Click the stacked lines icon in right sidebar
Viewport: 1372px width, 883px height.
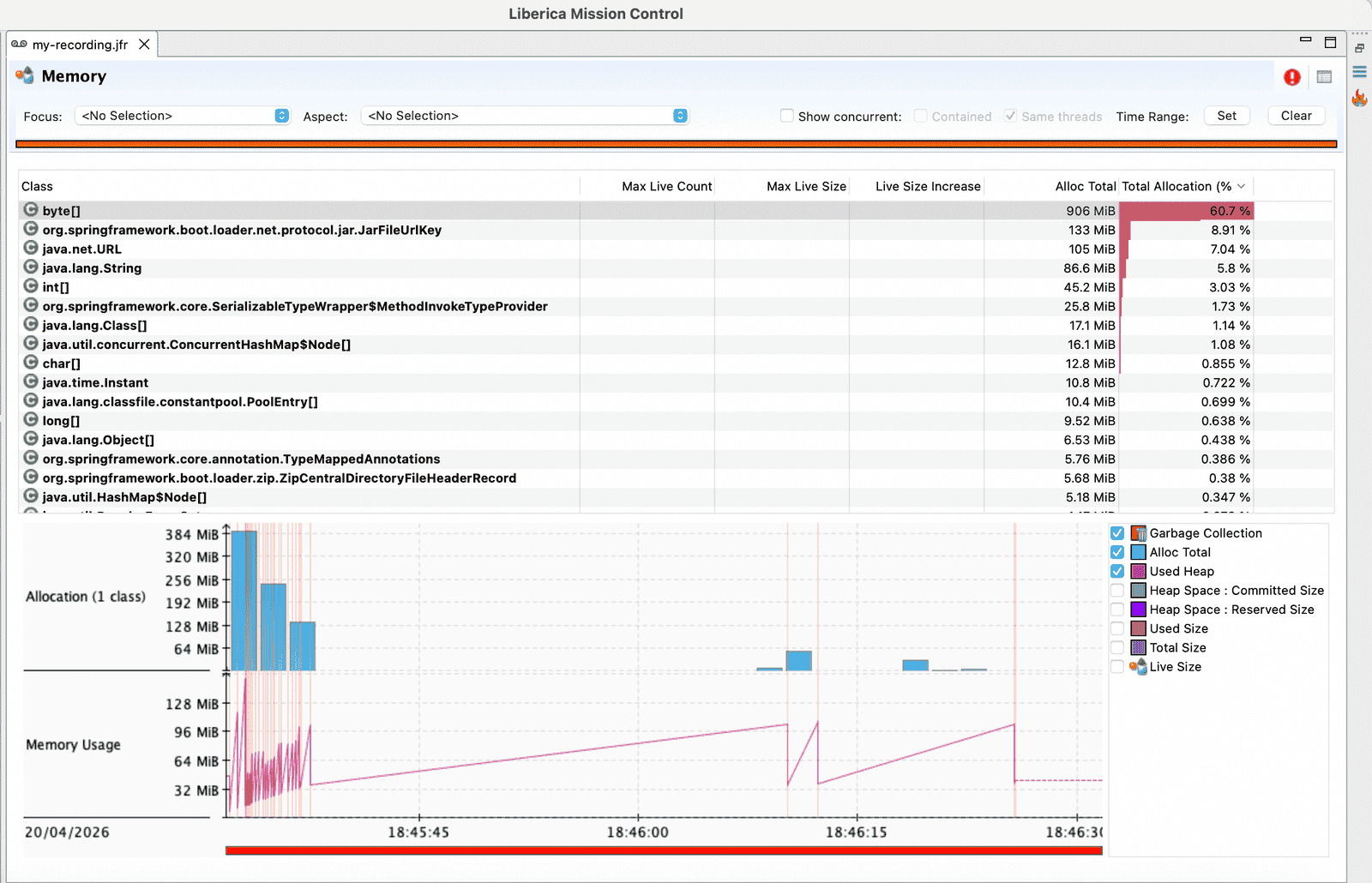[1360, 72]
